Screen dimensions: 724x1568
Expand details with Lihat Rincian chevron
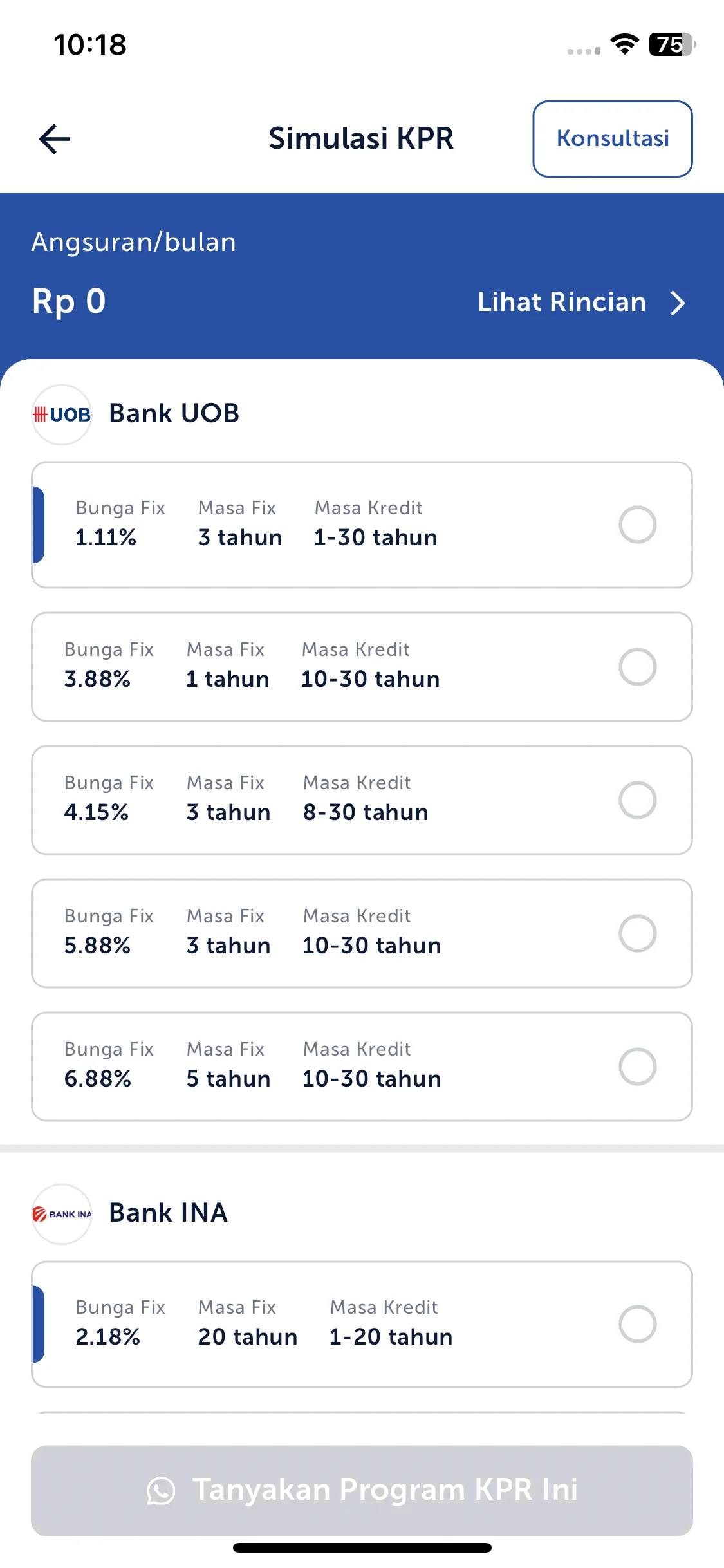click(678, 303)
